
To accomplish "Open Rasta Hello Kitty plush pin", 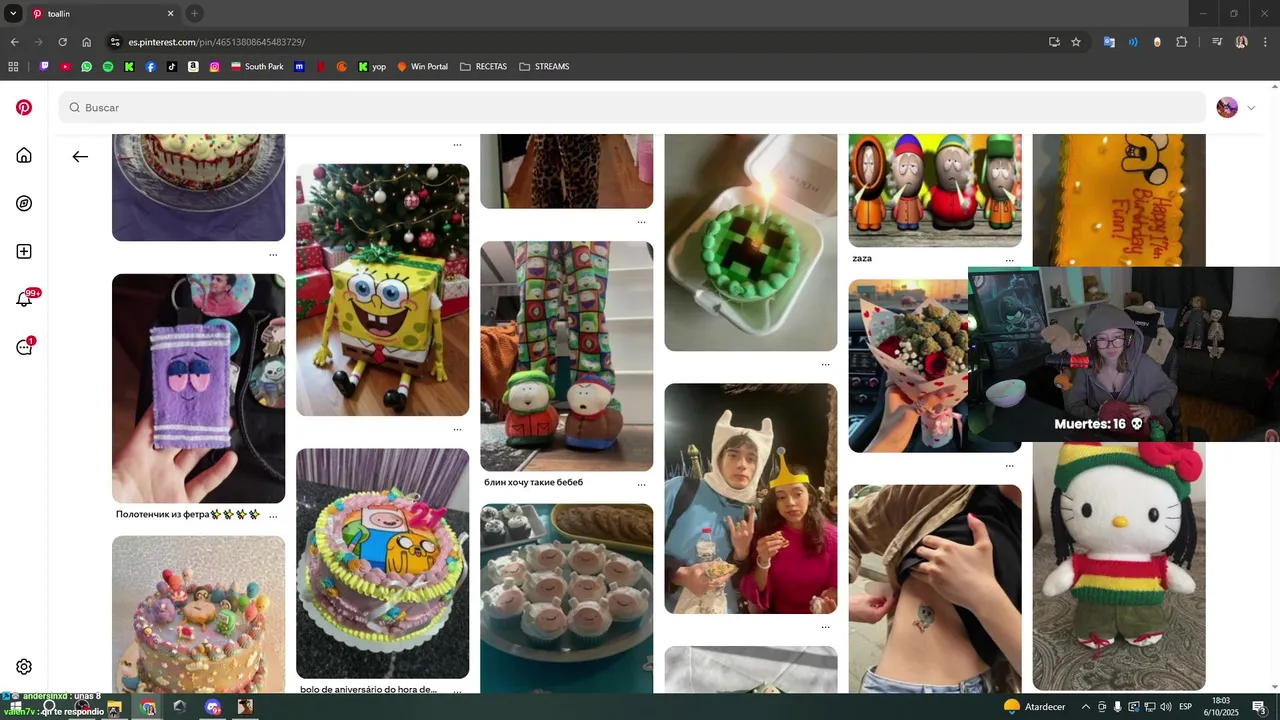I will (x=1119, y=566).
